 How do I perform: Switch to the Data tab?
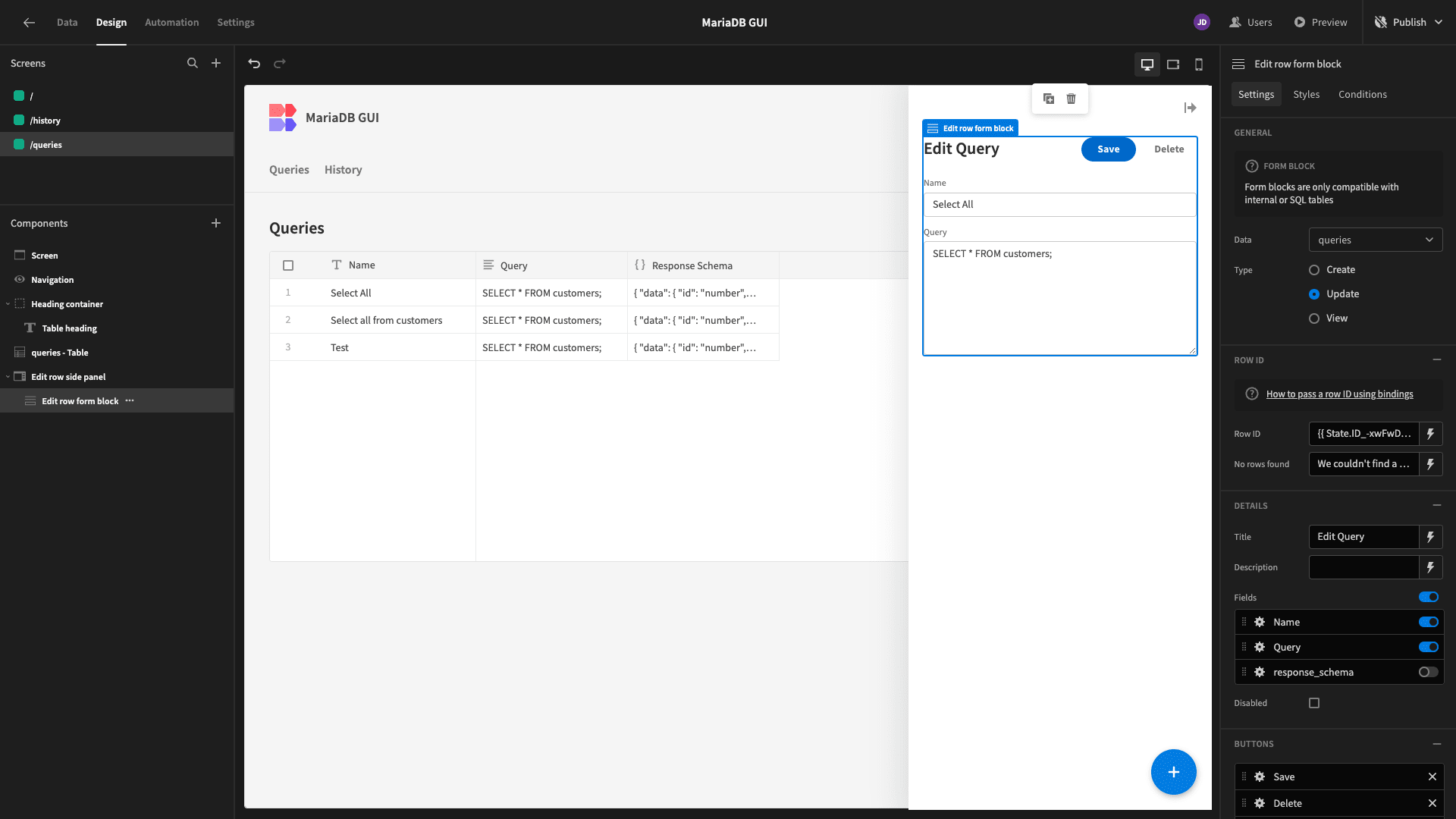pos(67,23)
